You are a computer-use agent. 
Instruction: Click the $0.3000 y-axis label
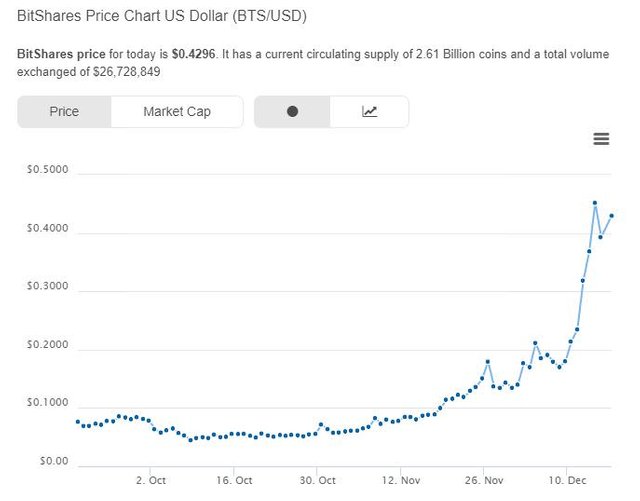click(47, 288)
